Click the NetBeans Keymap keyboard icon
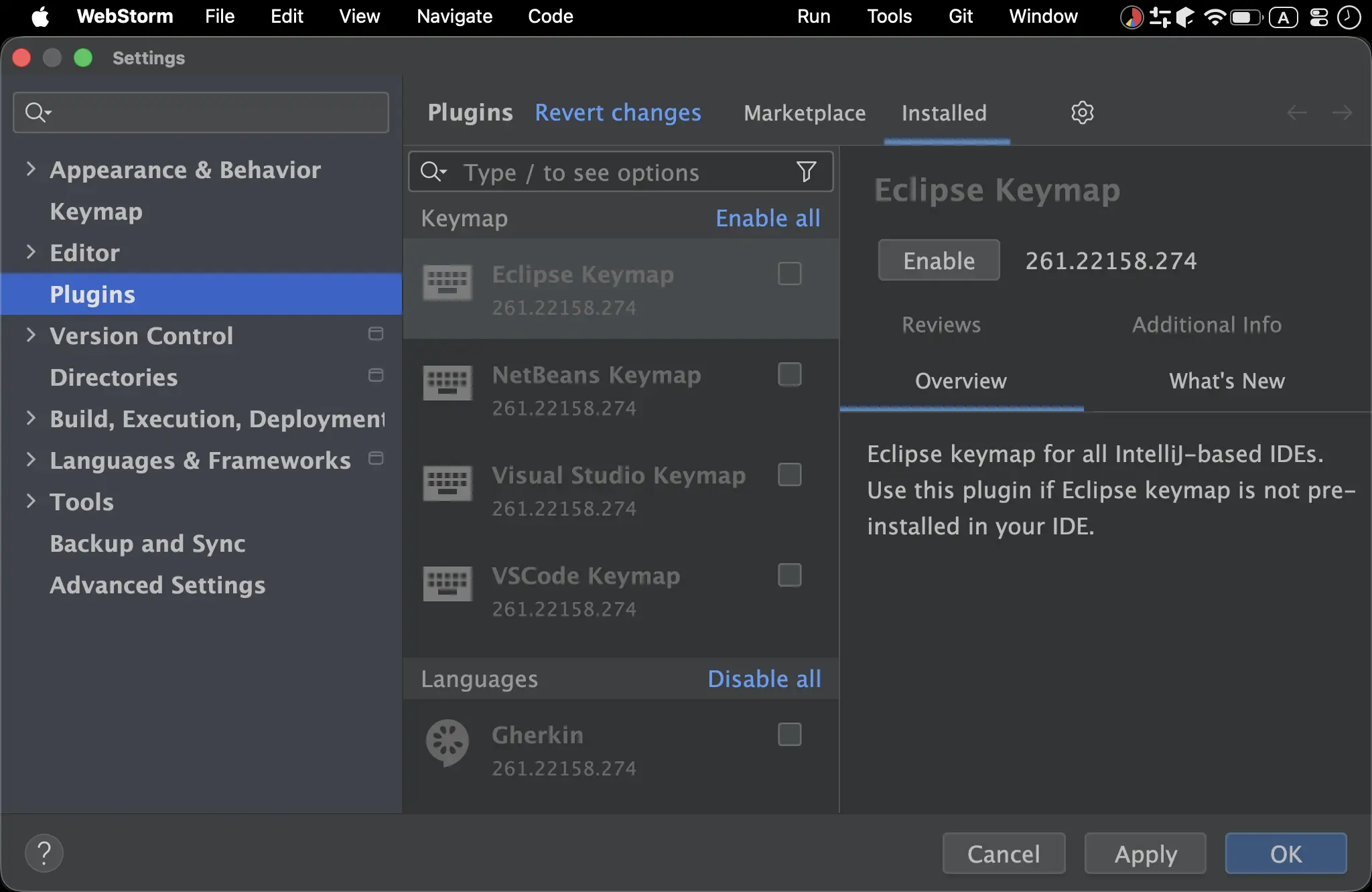This screenshot has width=1372, height=892. (448, 382)
